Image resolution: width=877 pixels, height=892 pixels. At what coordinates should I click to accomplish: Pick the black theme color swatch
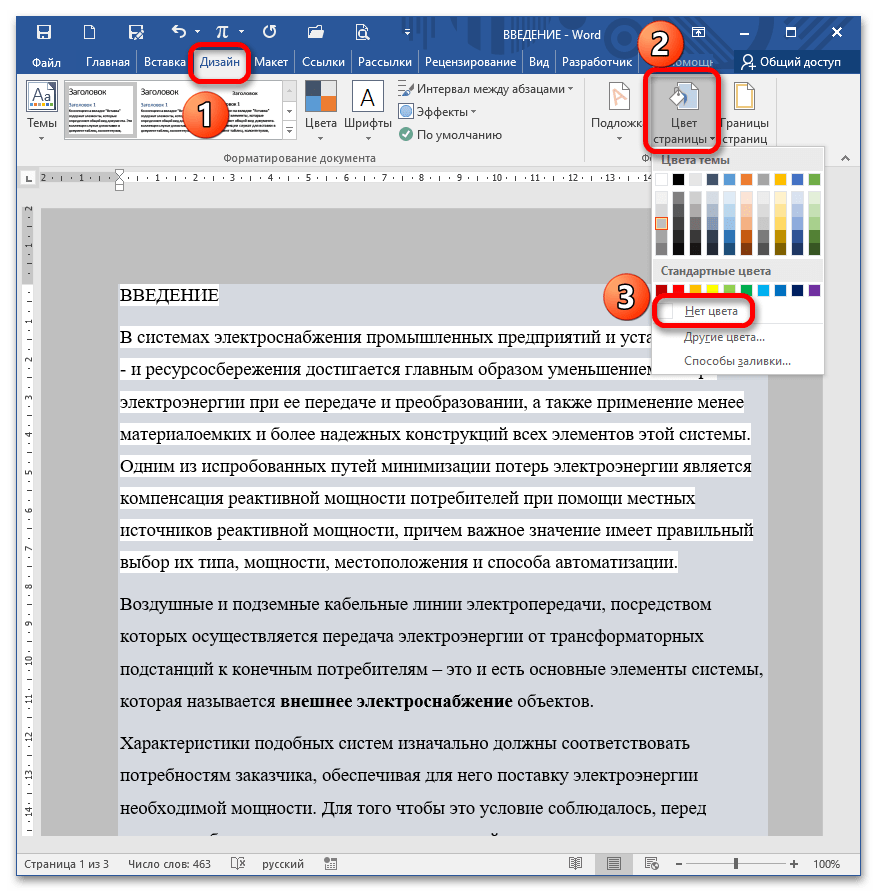click(678, 180)
